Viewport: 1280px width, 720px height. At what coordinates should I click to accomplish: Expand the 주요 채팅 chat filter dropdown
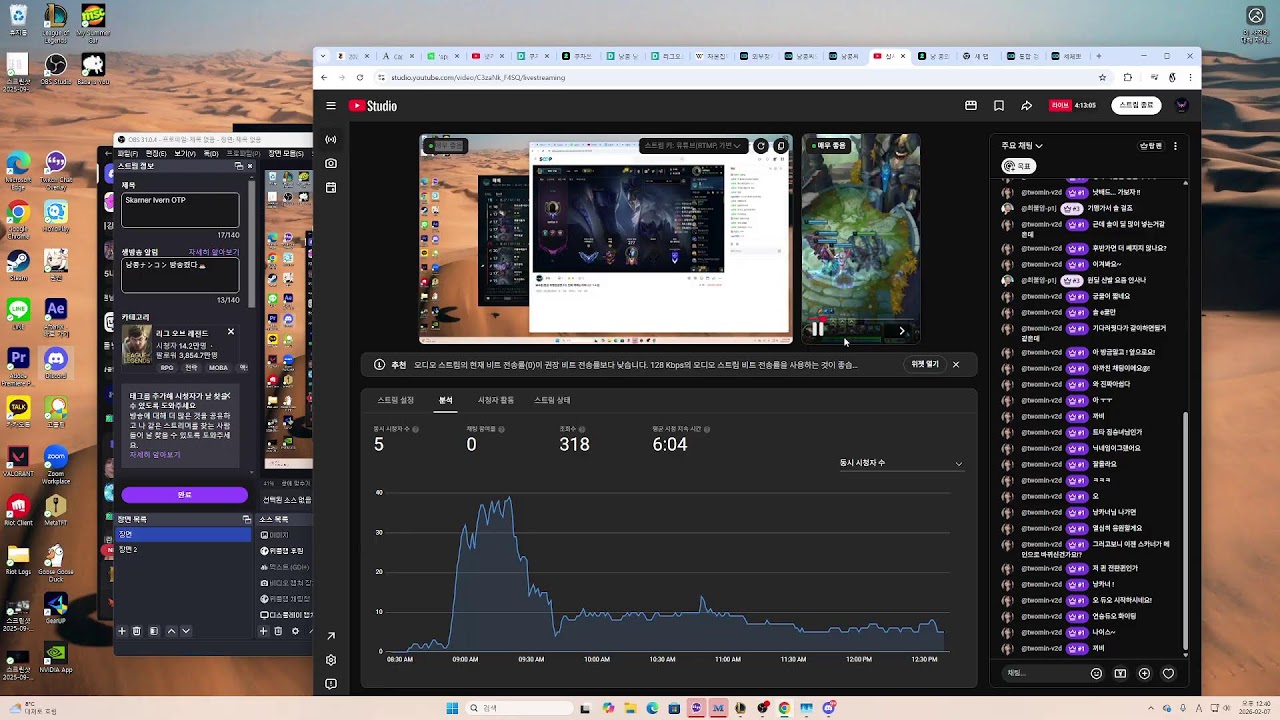[x=1022, y=146]
